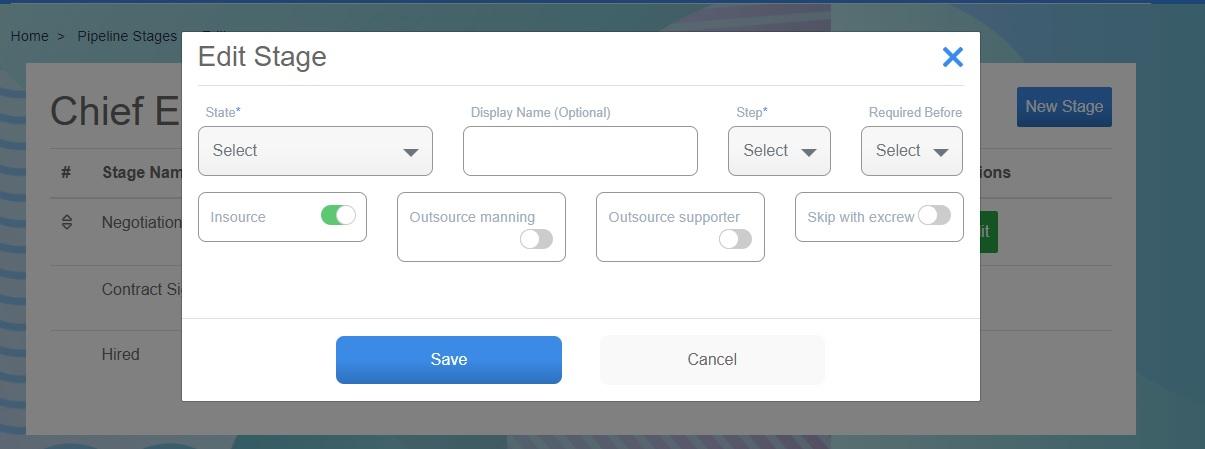
Task: Click the # column header
Action: coord(66,172)
